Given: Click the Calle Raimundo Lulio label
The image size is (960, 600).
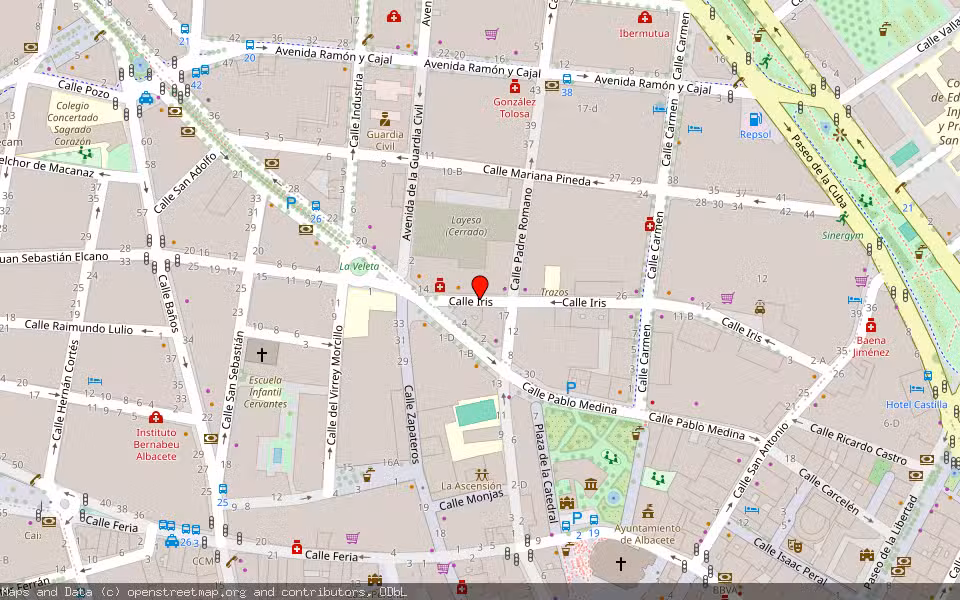Looking at the screenshot, I should point(79,327).
